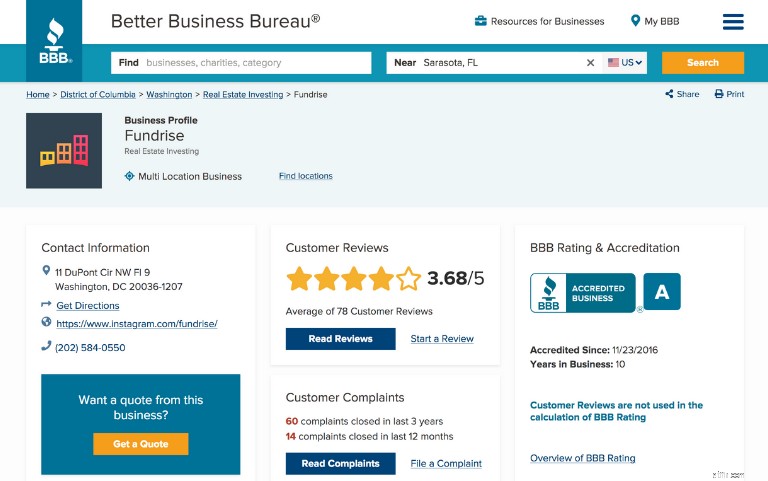Click the Fundrise business name heading
This screenshot has height=481, width=768.
click(154, 136)
